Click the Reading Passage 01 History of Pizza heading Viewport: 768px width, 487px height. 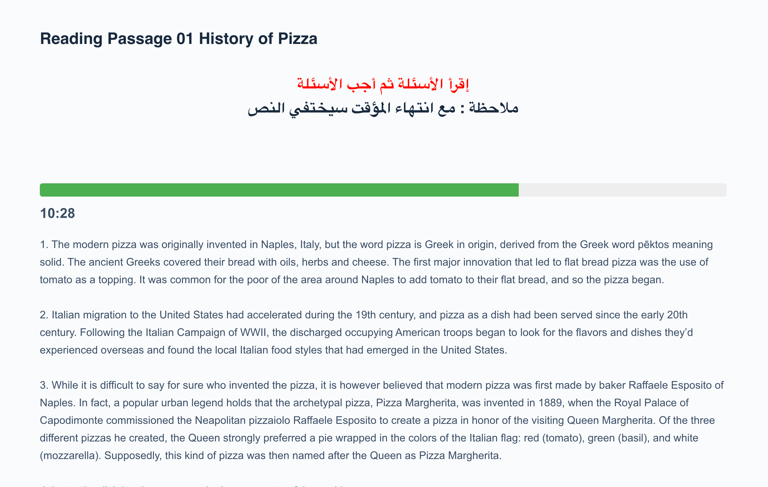[178, 39]
